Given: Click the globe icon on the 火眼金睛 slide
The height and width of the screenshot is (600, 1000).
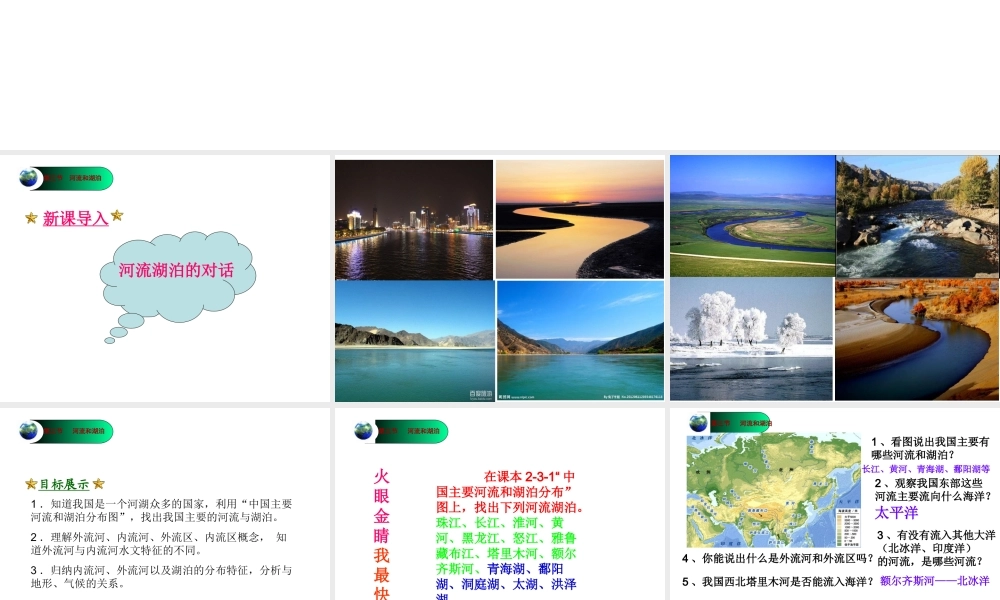Looking at the screenshot, I should click(364, 431).
